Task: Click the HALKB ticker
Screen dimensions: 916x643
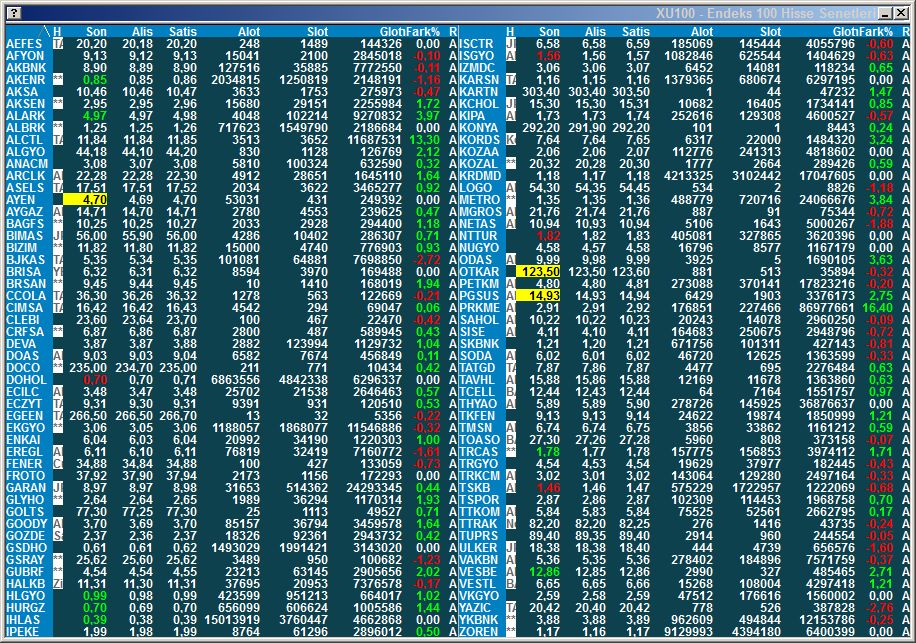Action: click(x=25, y=584)
